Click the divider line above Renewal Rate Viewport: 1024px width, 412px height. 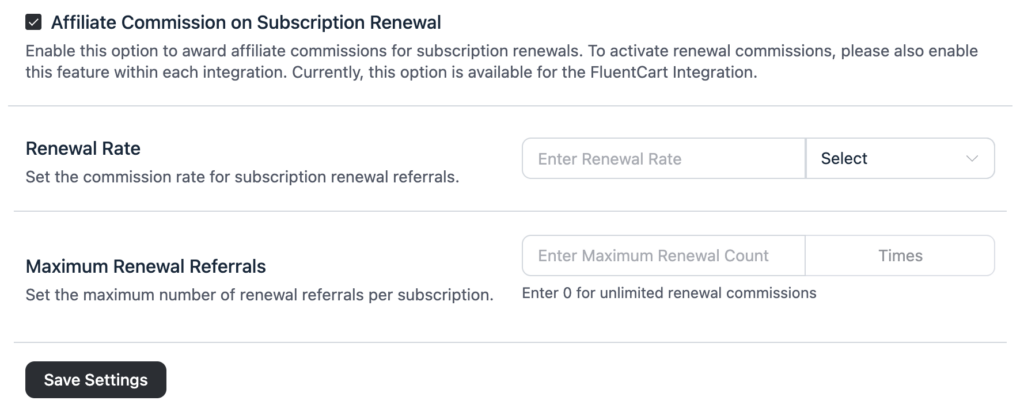coord(512,105)
